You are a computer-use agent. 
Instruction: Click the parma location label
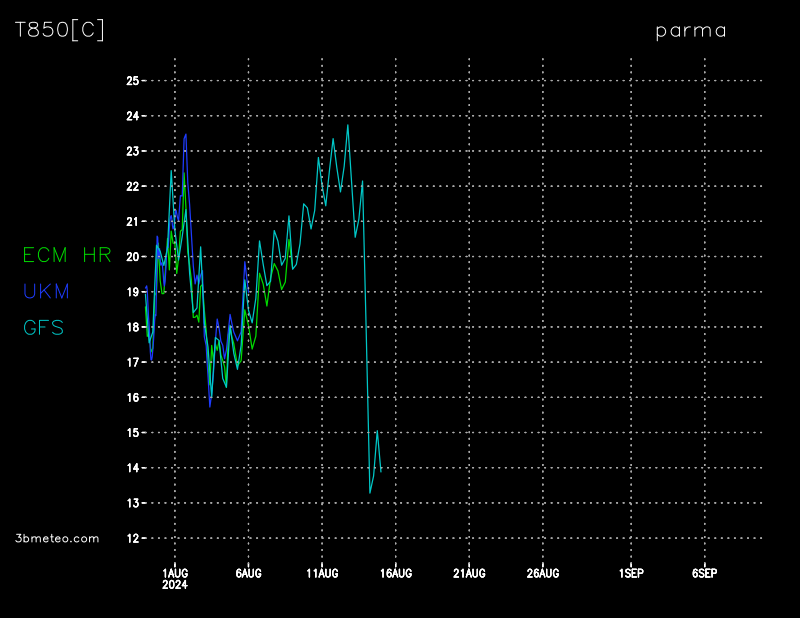pos(691,31)
